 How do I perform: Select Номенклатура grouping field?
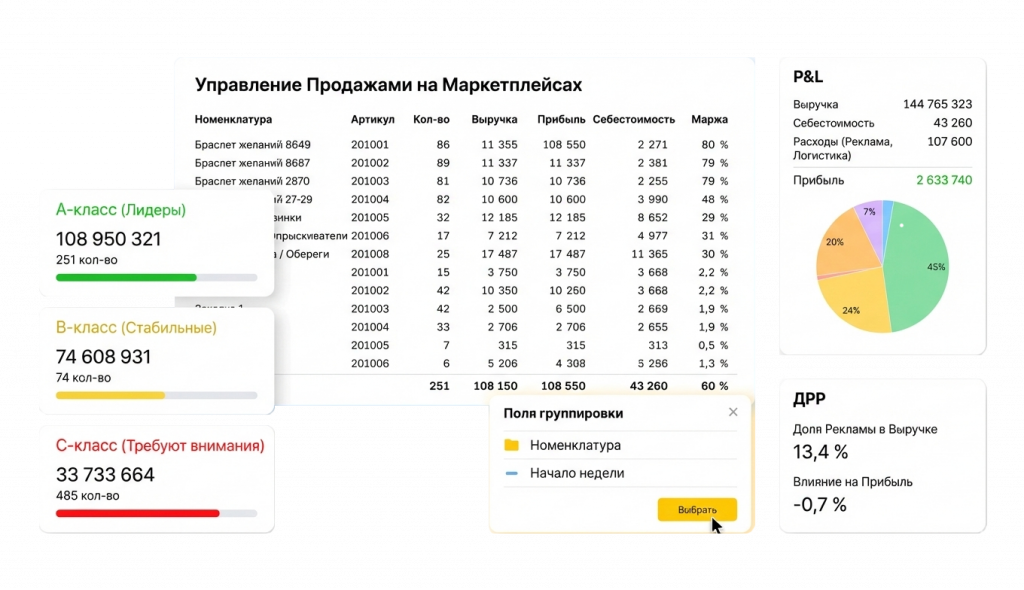[x=575, y=445]
